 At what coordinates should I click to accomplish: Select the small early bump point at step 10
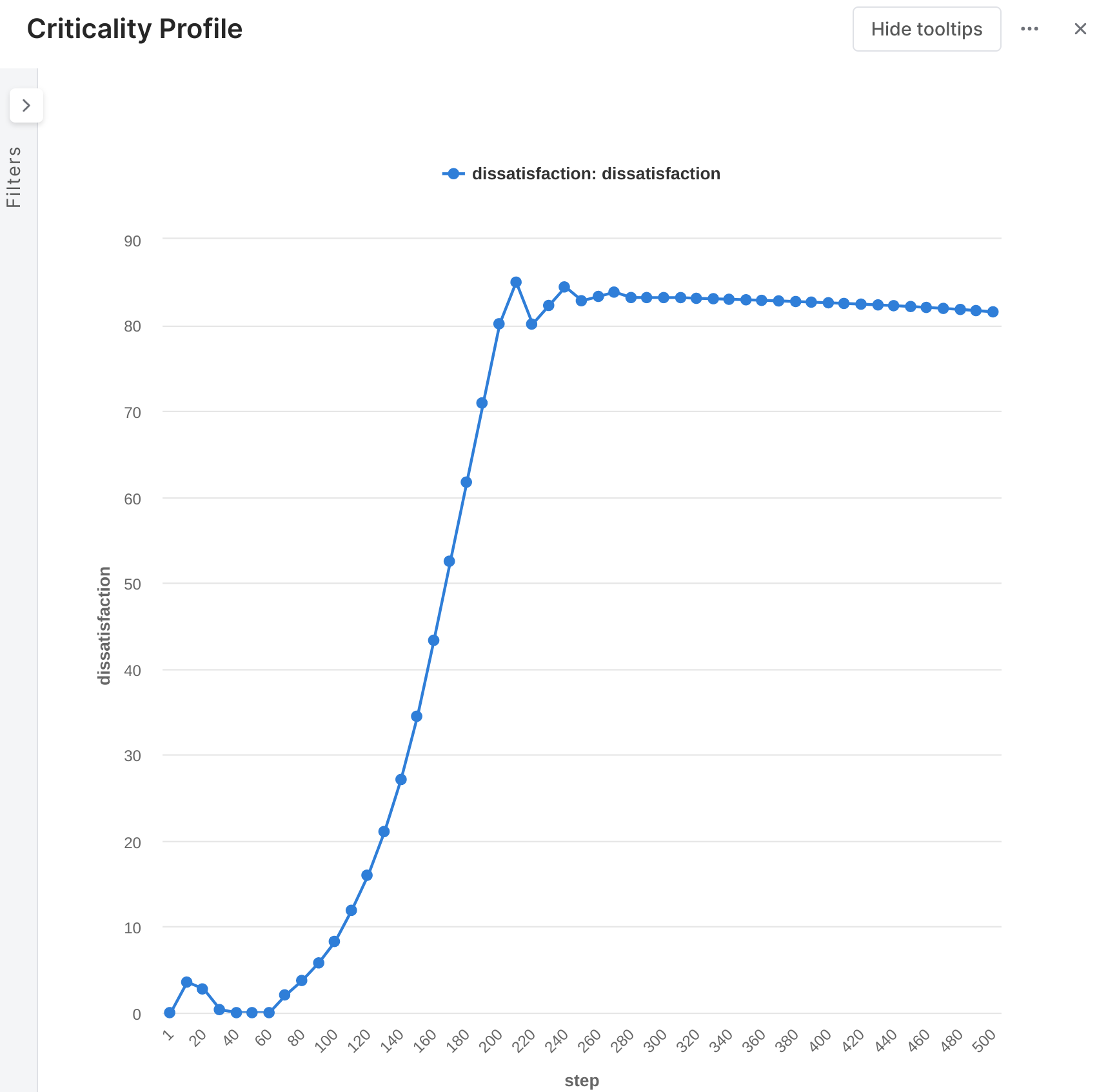186,982
